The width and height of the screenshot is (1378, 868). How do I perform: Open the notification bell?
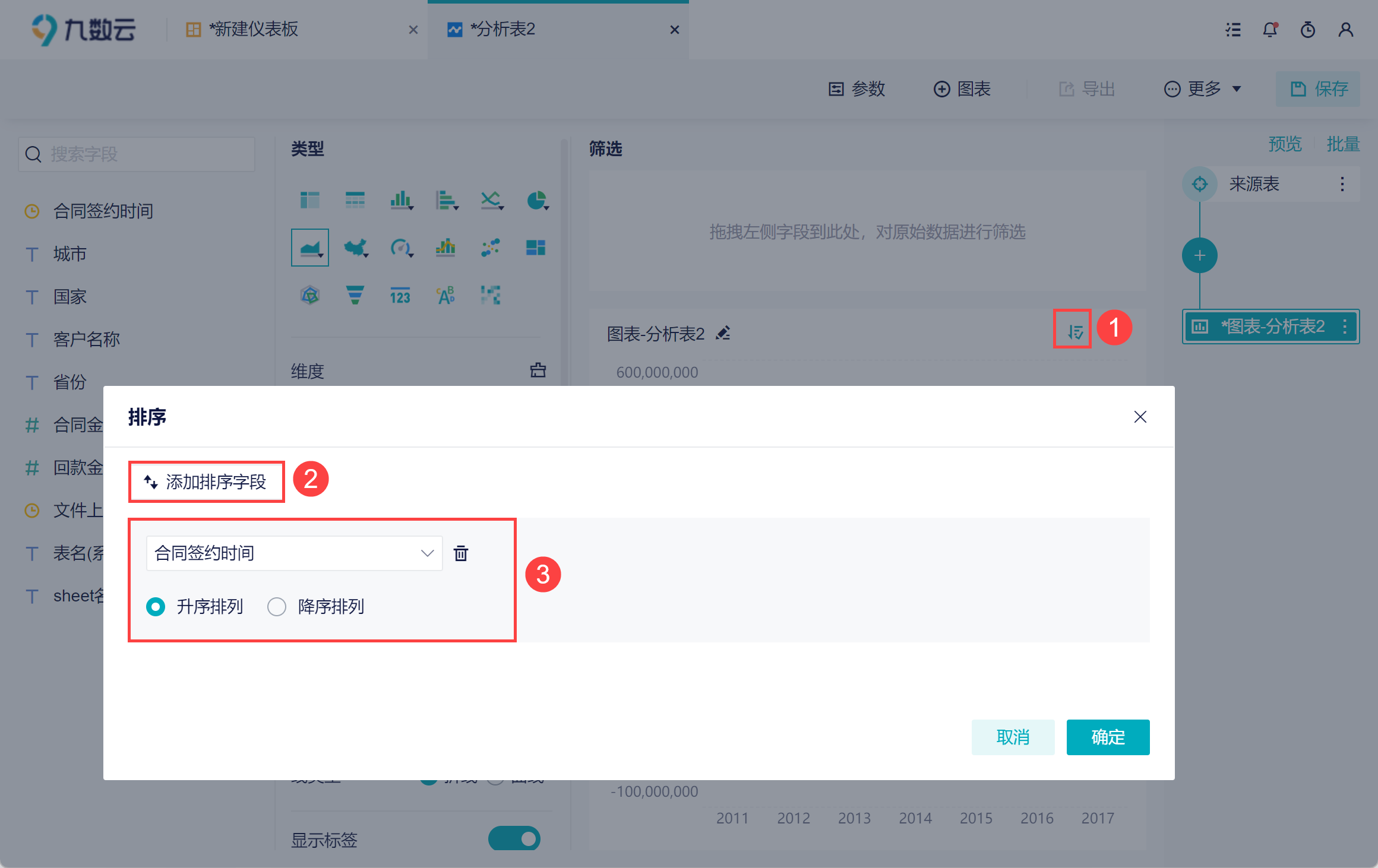pyautogui.click(x=1270, y=30)
